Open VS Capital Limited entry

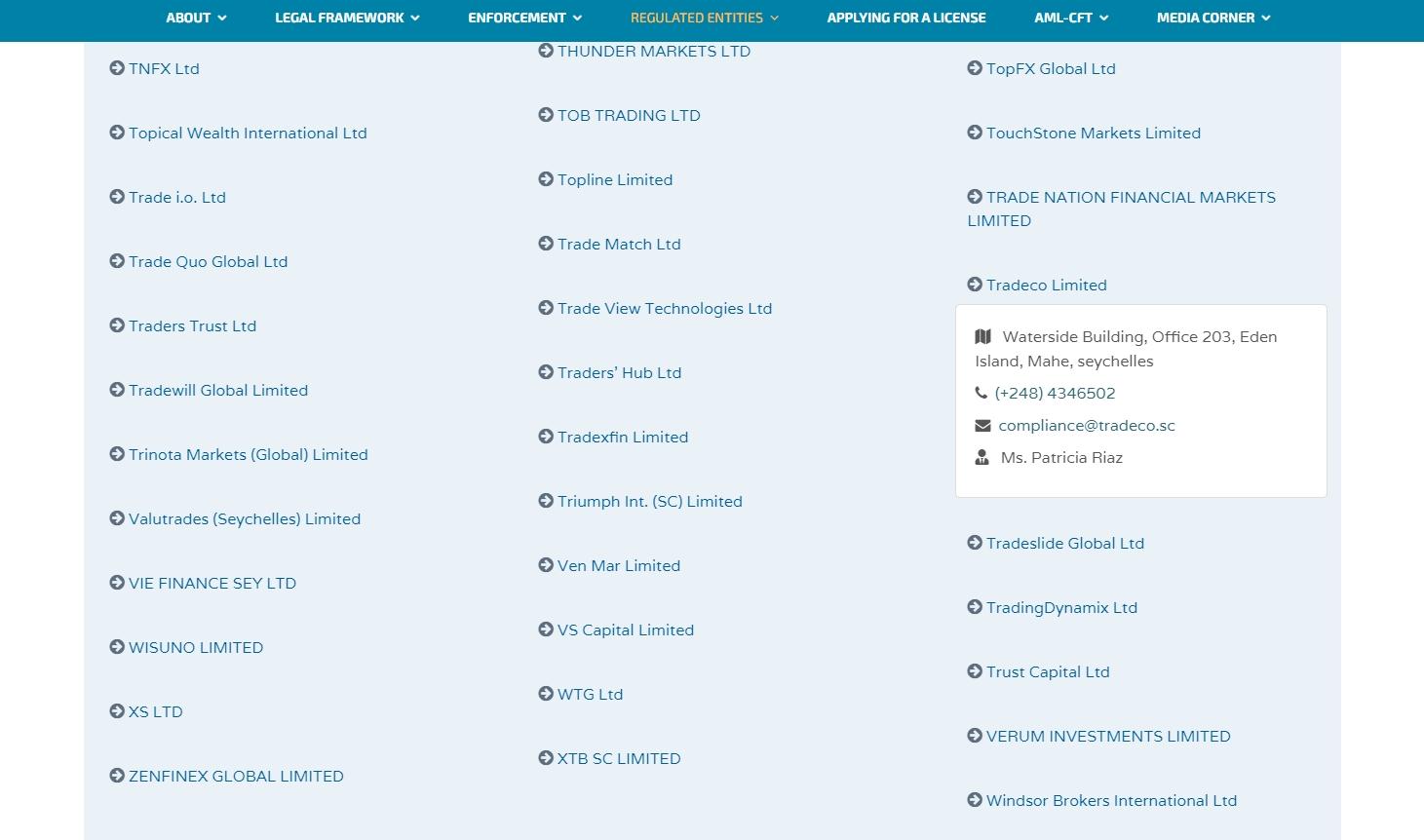click(626, 630)
